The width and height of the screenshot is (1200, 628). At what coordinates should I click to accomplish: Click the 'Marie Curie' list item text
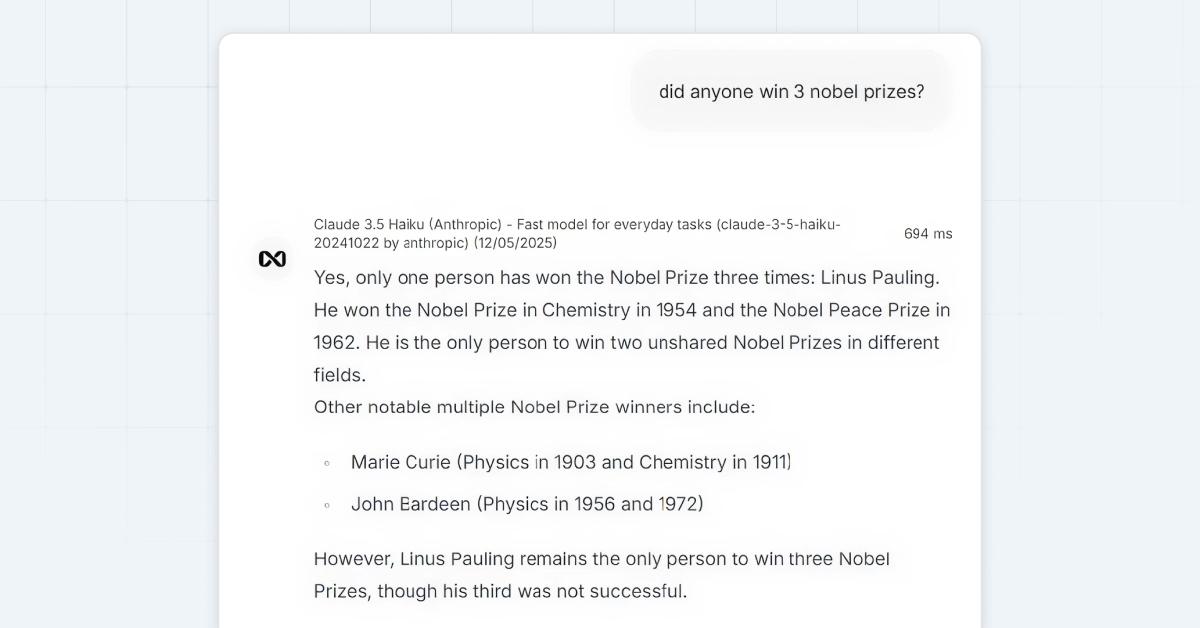click(x=400, y=462)
